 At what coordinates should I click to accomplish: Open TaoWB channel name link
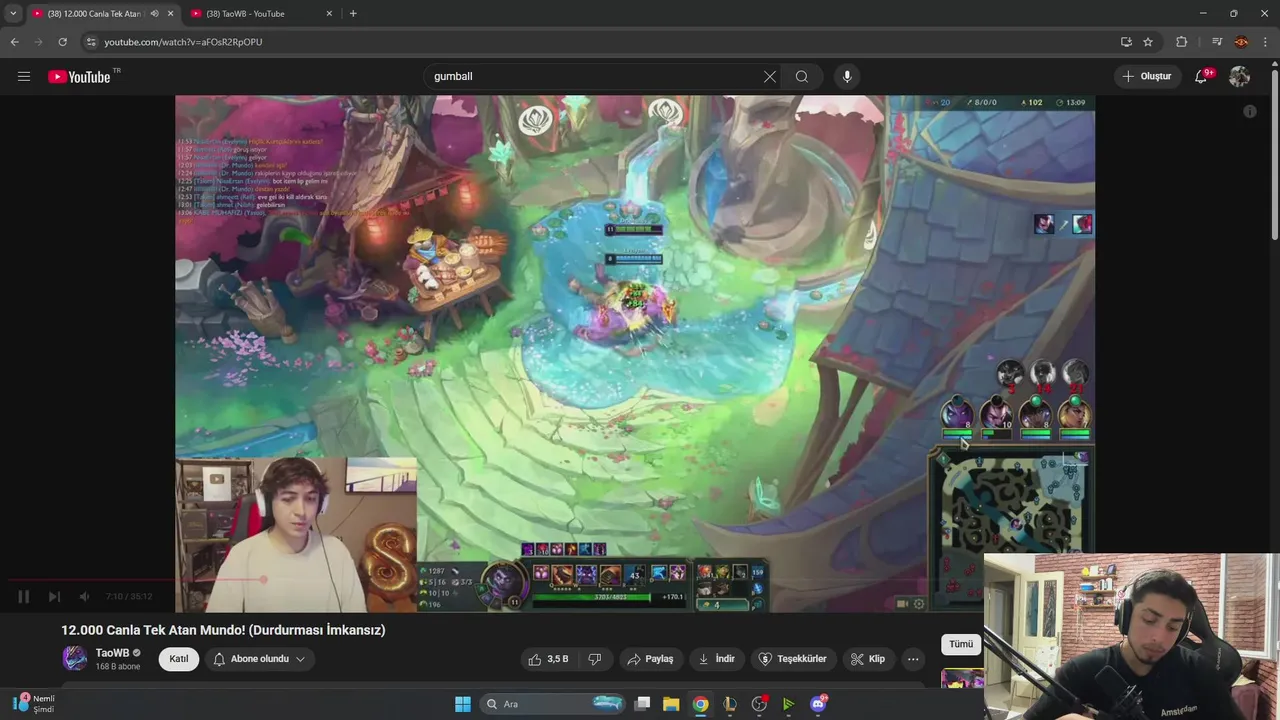tap(112, 653)
